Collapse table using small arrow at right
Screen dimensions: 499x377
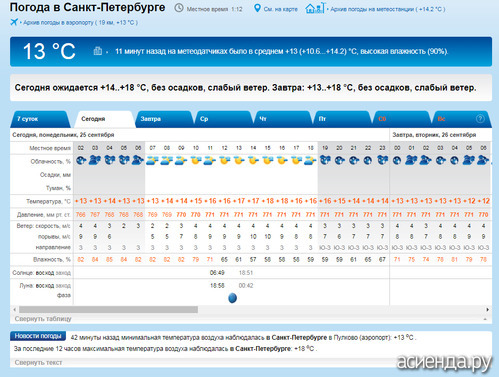(x=485, y=319)
